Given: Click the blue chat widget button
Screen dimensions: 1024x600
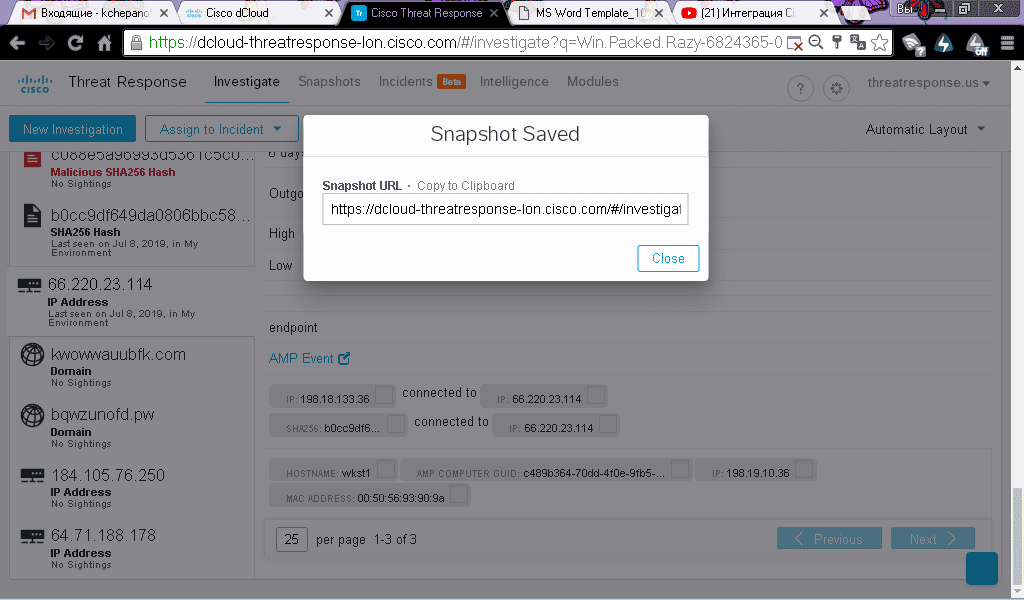Looking at the screenshot, I should [x=982, y=568].
